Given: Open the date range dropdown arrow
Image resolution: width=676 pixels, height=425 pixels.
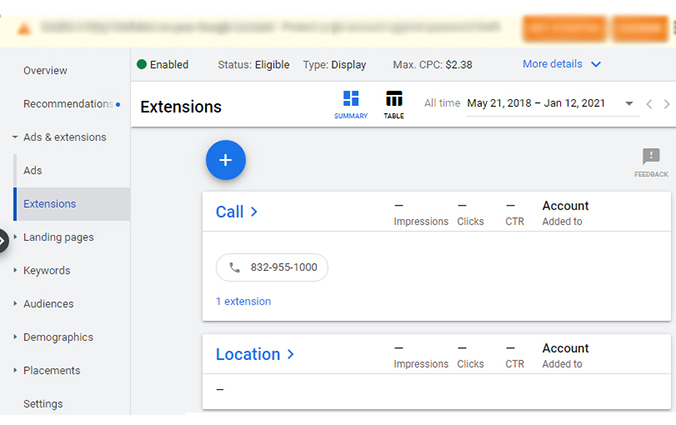Looking at the screenshot, I should [x=629, y=103].
